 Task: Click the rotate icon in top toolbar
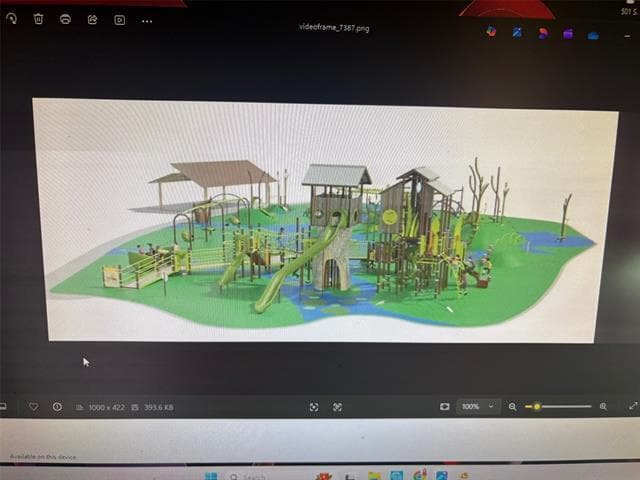[11, 18]
